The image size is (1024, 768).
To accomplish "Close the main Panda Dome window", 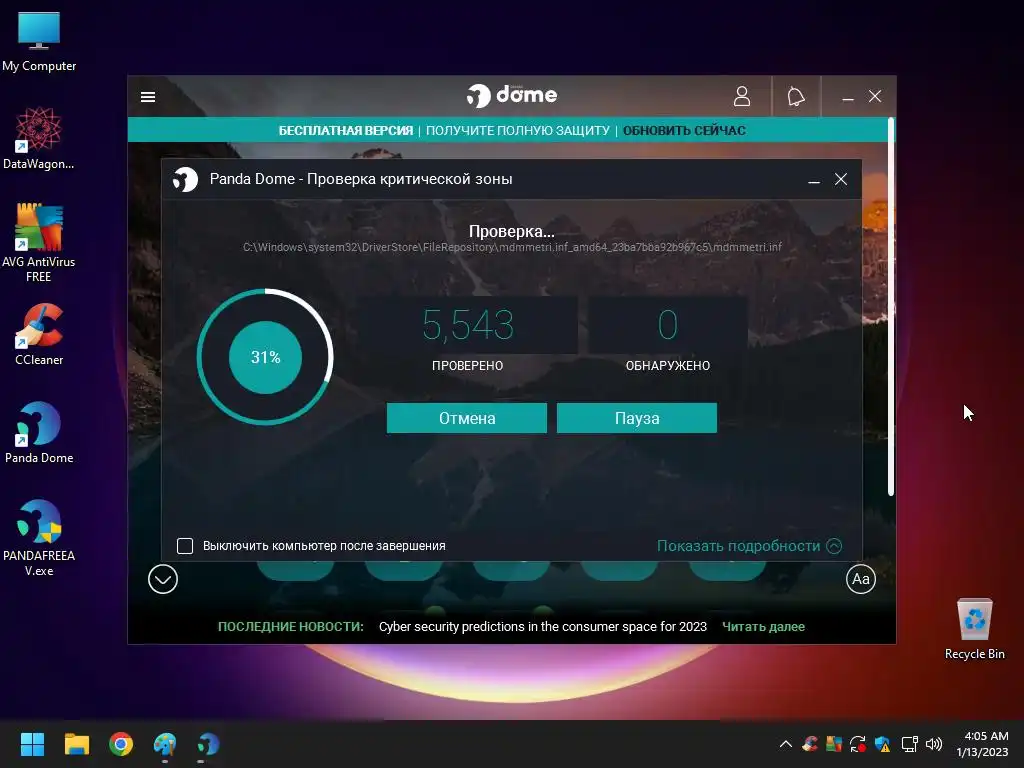I will click(875, 97).
